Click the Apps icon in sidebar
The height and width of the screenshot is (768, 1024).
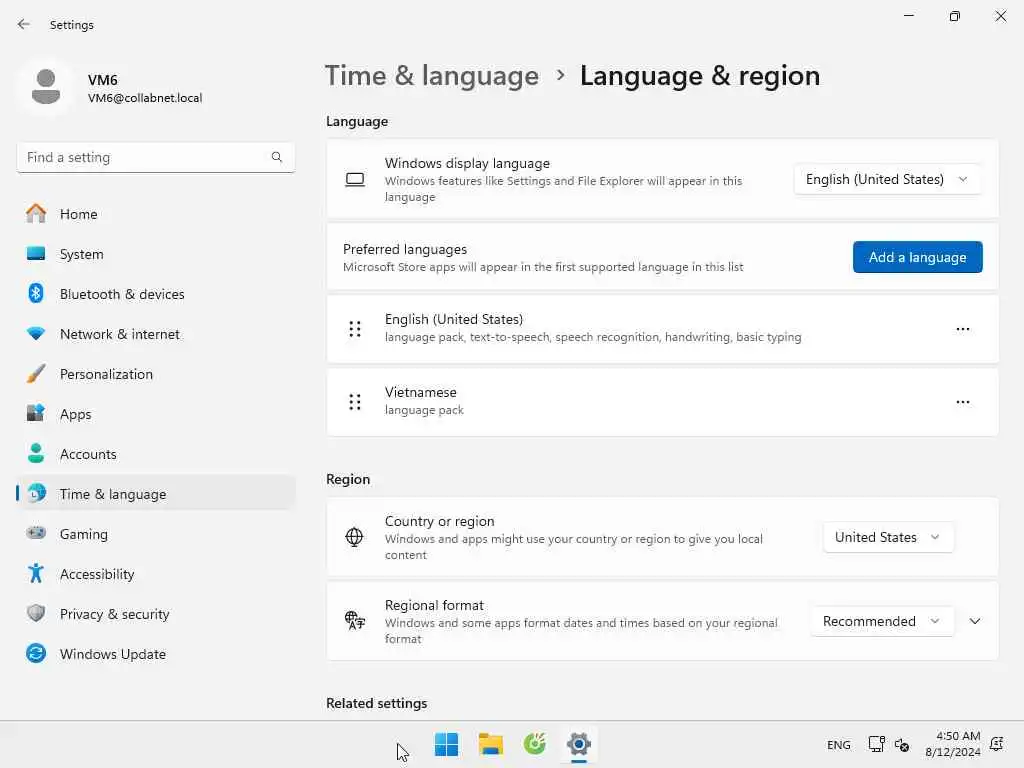pos(36,413)
